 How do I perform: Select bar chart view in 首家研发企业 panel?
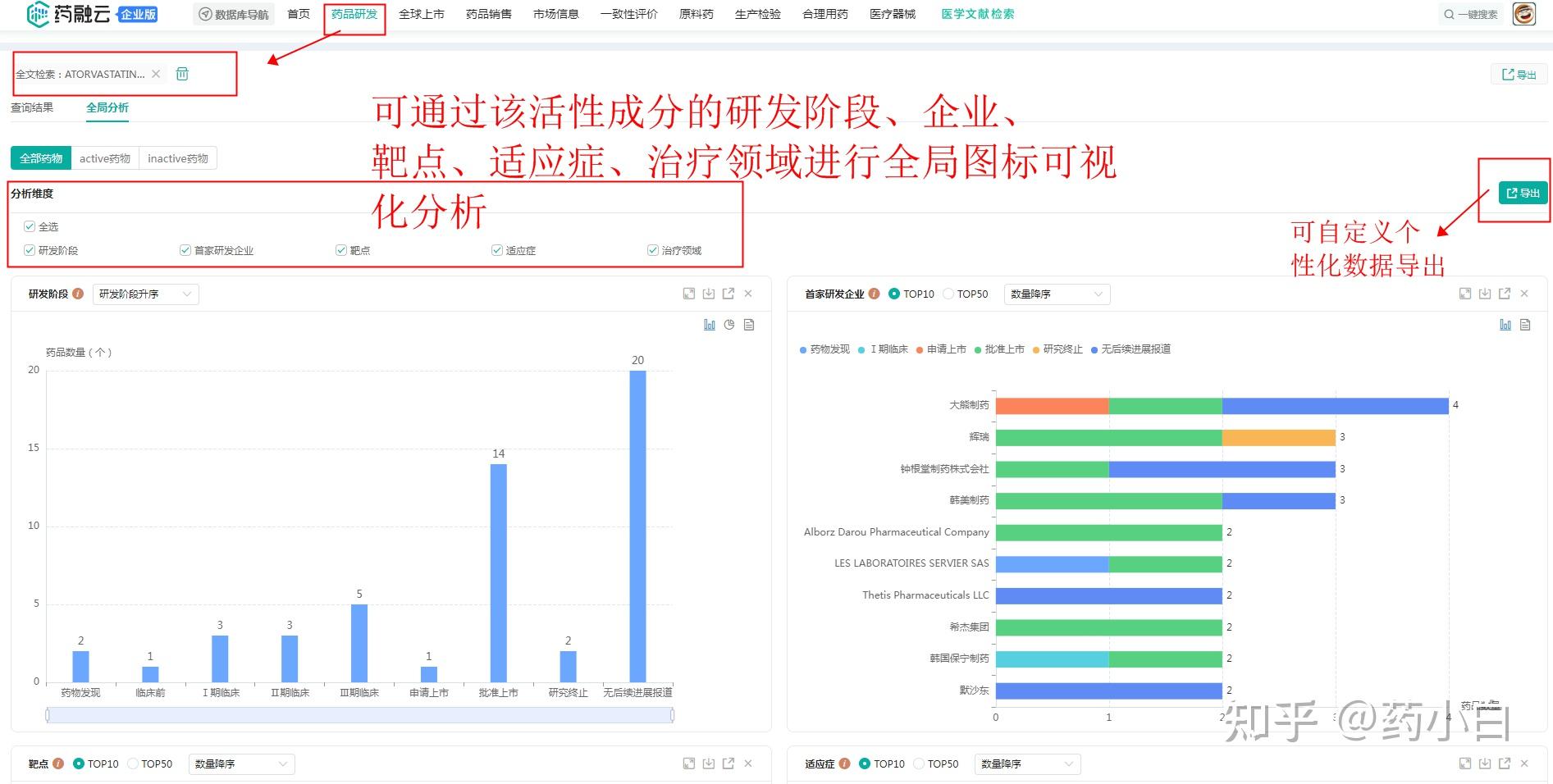tap(1505, 325)
